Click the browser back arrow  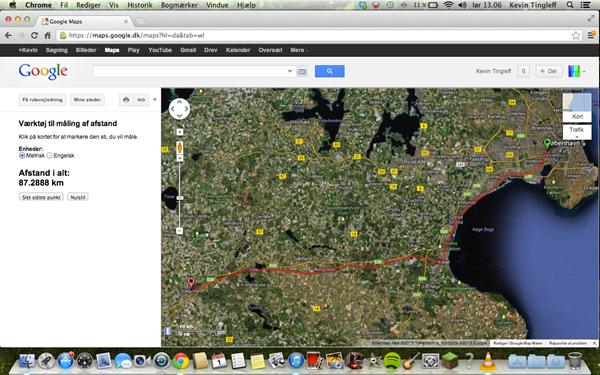(8, 35)
